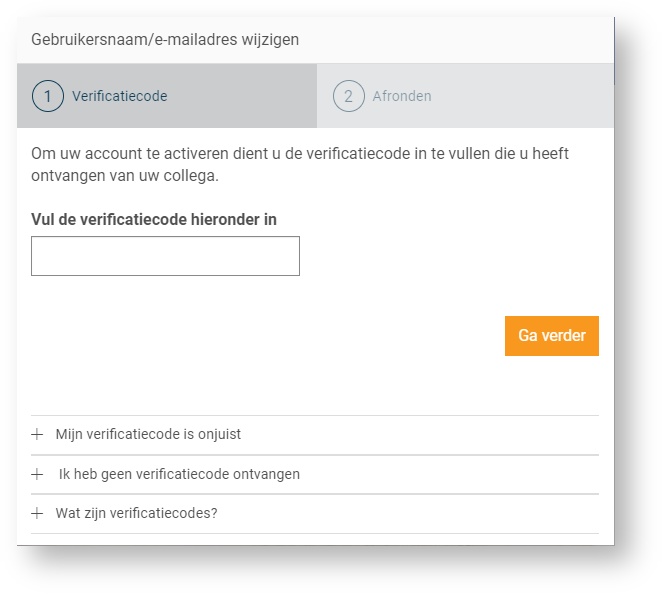Click the 'Gebruikersnaam/e-mailadres wijzigen' title
The height and width of the screenshot is (594, 663).
(165, 40)
